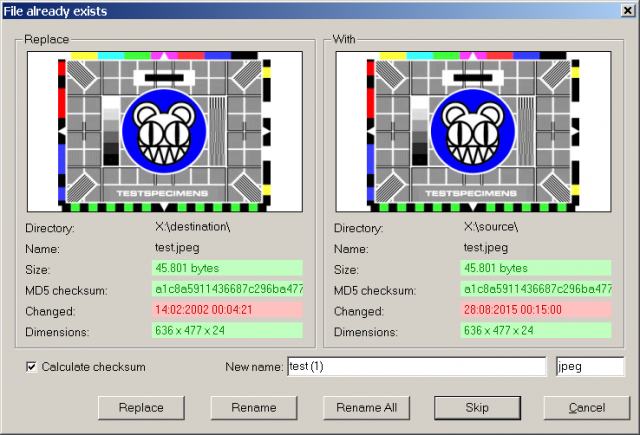Image resolution: width=640 pixels, height=435 pixels.
Task: Toggle the Calculate checksum checkbox
Action: [x=31, y=367]
